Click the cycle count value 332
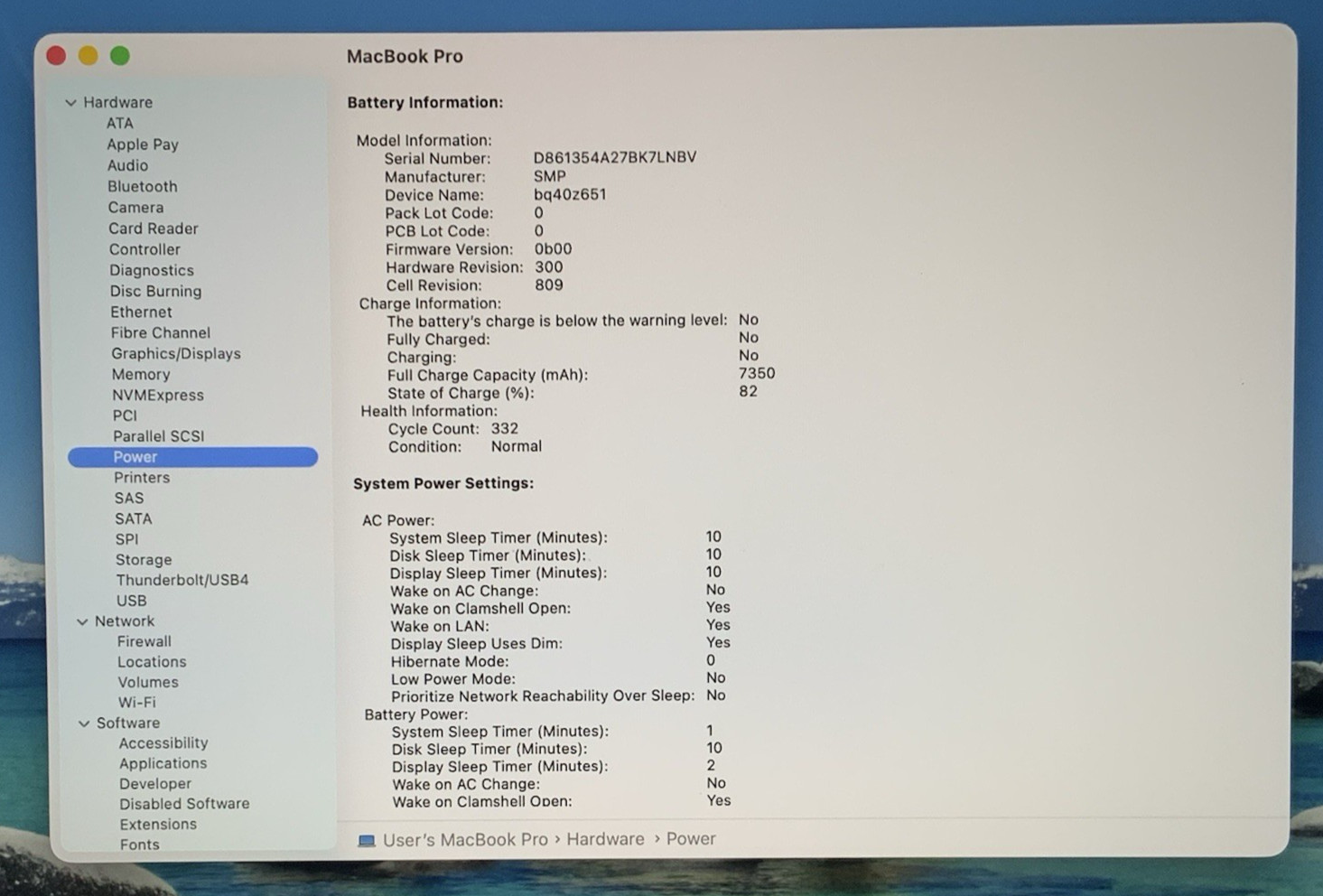This screenshot has width=1323, height=896. point(504,429)
